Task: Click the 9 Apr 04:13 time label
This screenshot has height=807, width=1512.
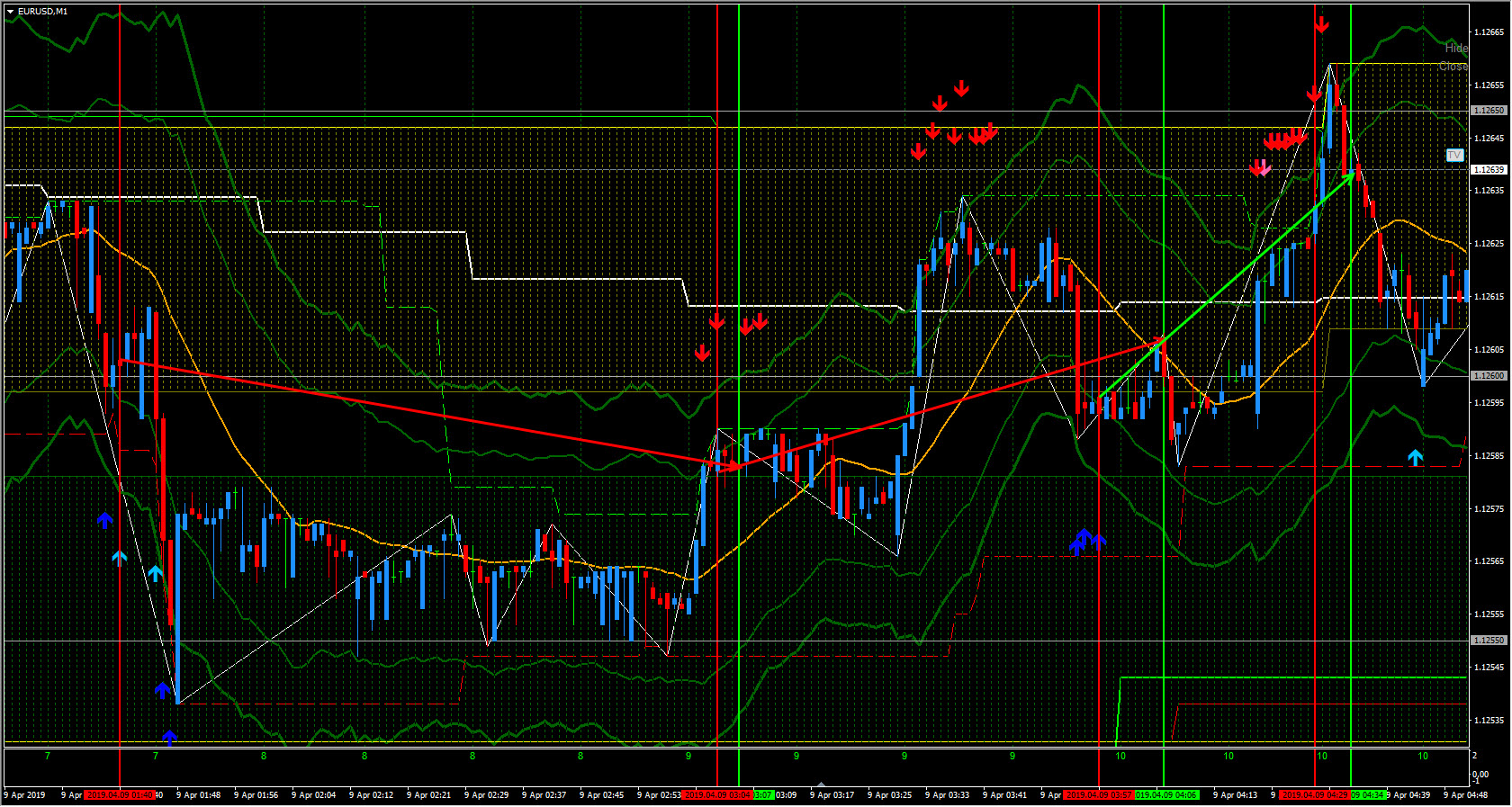Action: point(1235,795)
